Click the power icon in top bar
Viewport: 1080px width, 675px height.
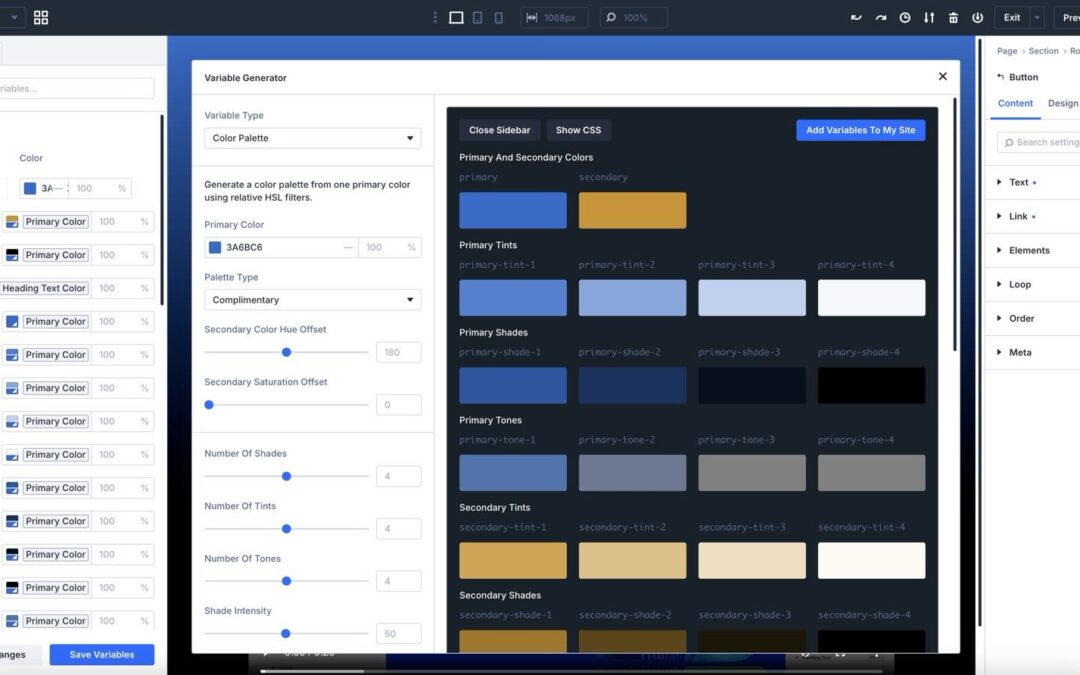point(977,17)
